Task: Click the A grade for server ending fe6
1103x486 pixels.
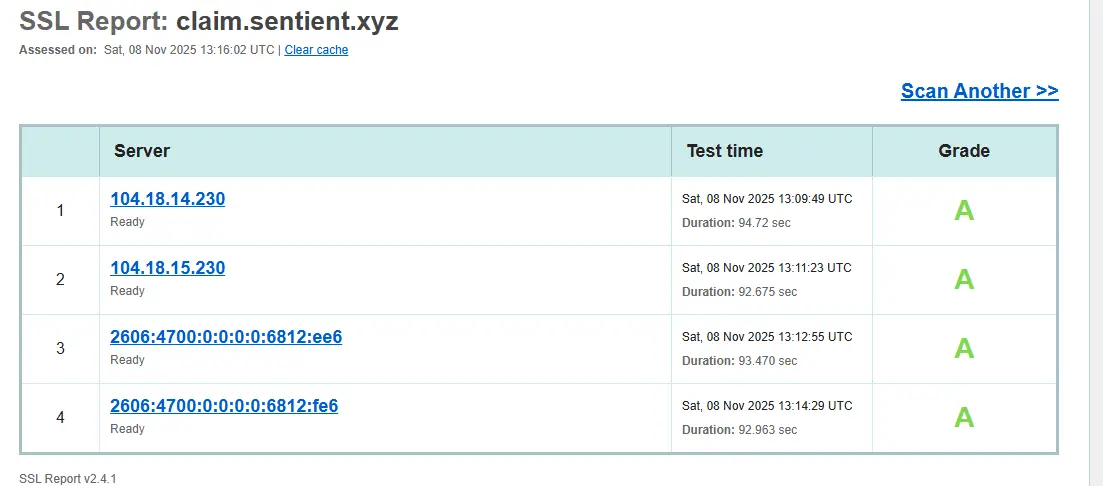Action: 964,417
